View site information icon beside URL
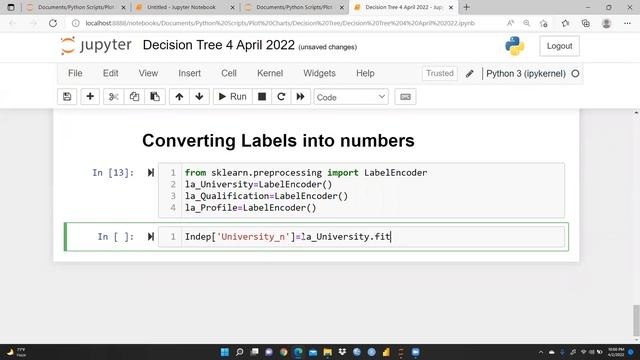The width and height of the screenshot is (640, 360). [76, 23]
